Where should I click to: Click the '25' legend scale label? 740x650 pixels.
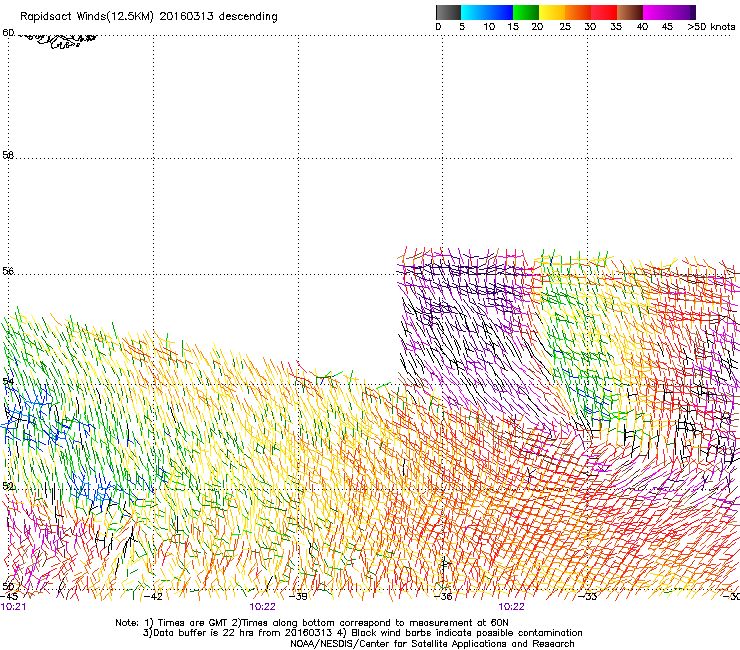(565, 27)
